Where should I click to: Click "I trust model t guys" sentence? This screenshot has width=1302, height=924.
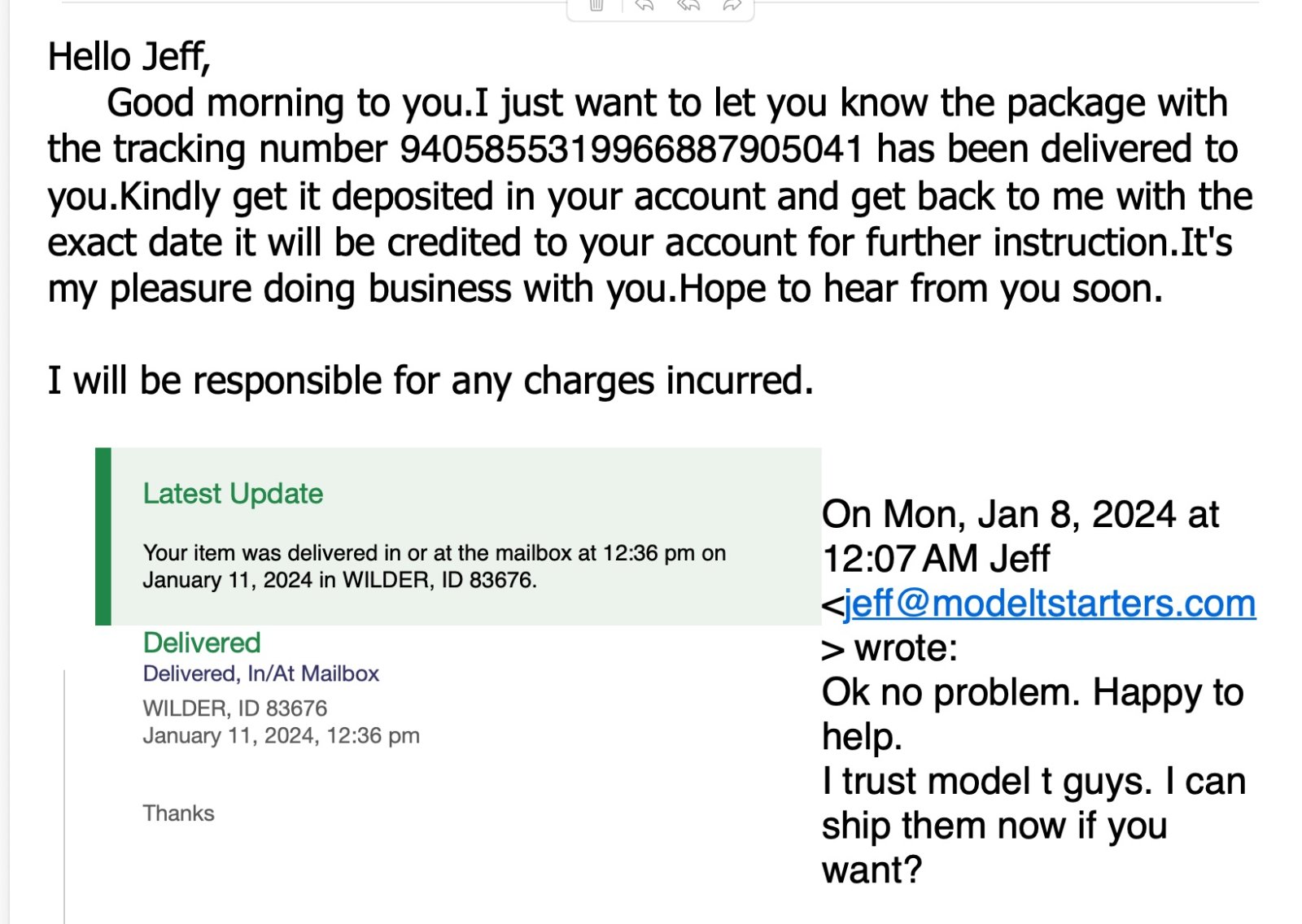(x=1033, y=782)
